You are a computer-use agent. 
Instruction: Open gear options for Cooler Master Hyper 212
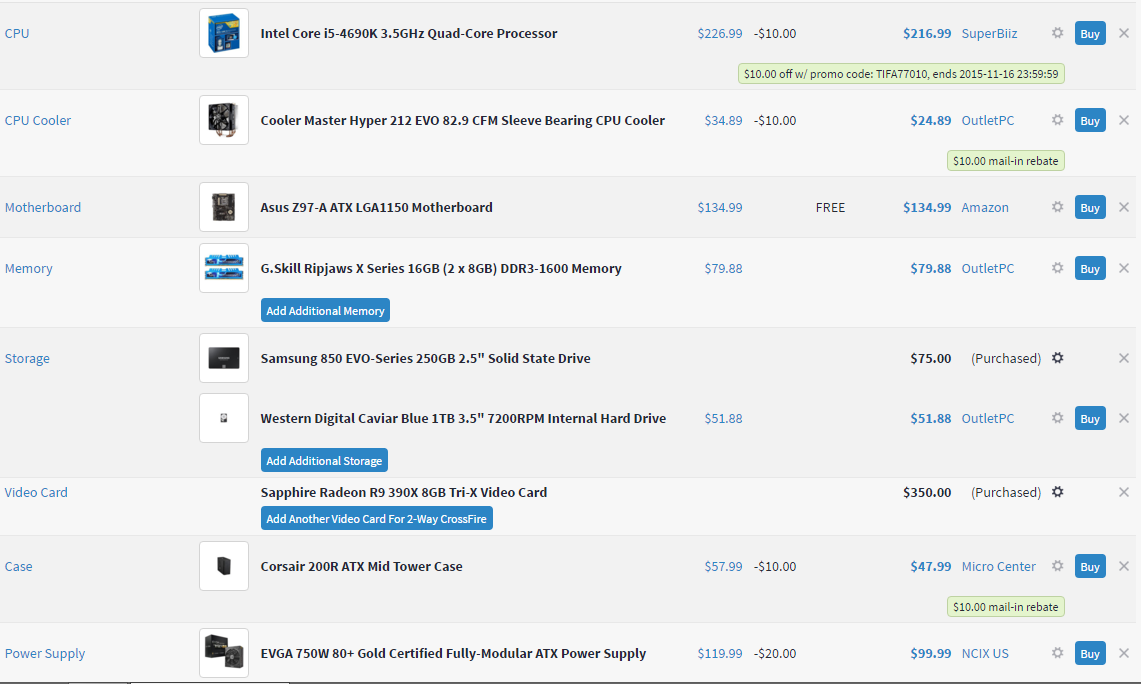click(1057, 120)
